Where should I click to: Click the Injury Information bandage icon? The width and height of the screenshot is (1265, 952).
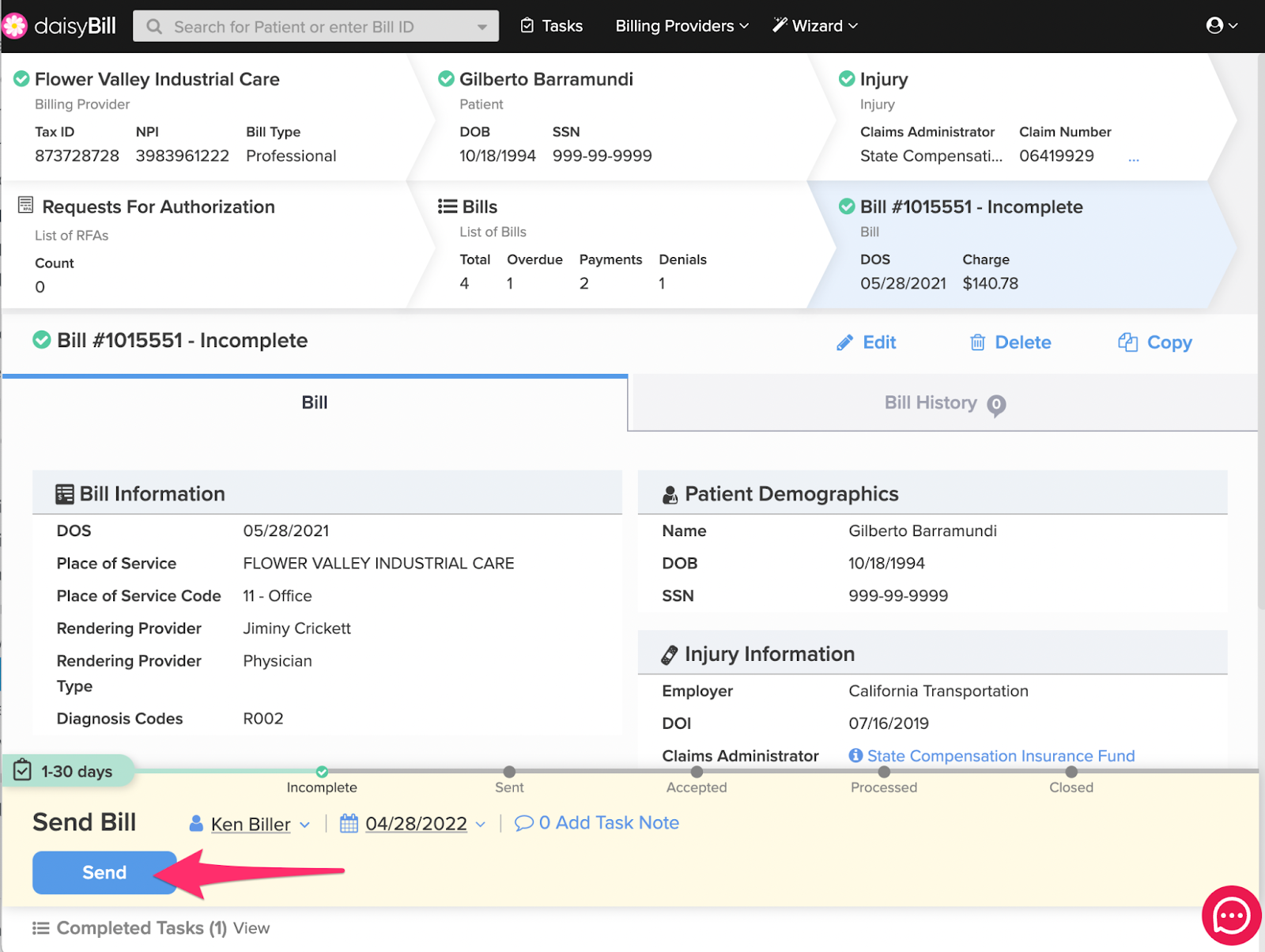click(x=670, y=655)
